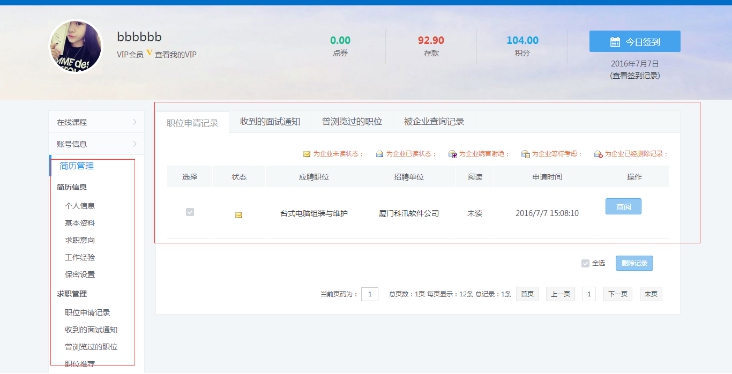
Task: Click the date 2016年7月7日 below sign-in
Action: (635, 64)
